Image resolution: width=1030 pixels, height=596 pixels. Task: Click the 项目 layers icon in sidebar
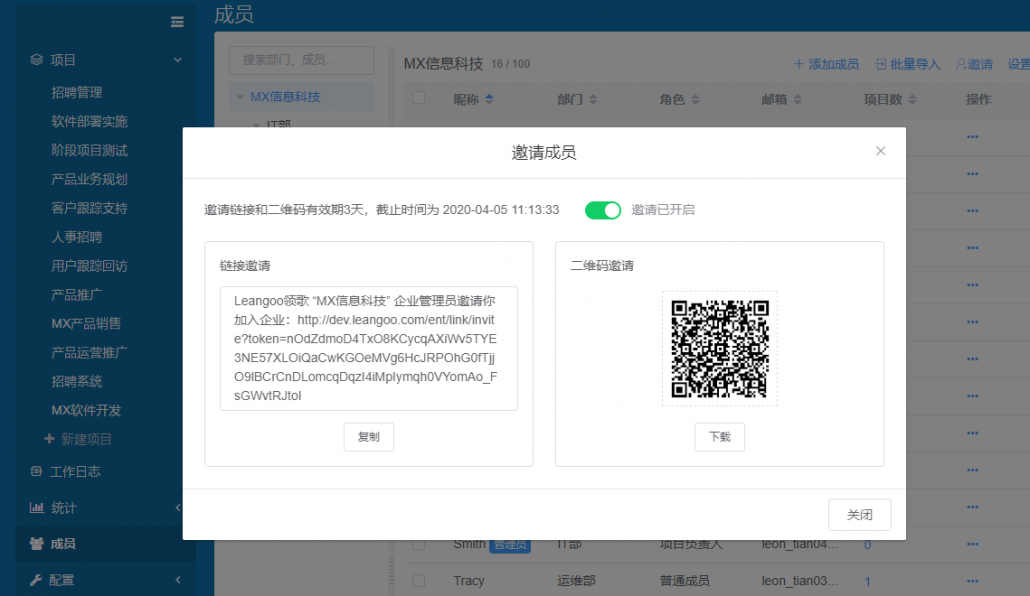coord(37,60)
